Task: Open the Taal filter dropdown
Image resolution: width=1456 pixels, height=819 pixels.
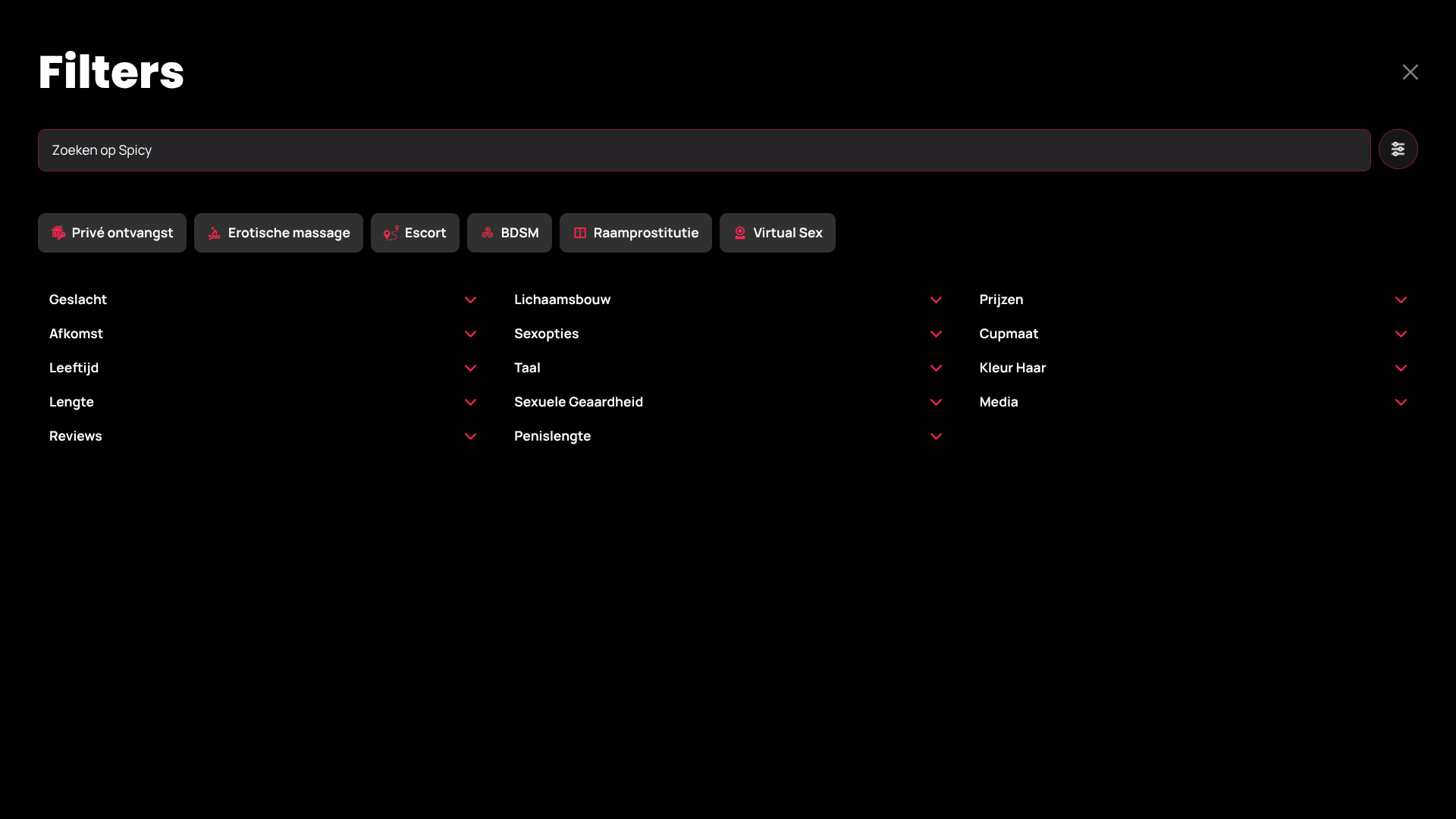Action: click(x=936, y=369)
